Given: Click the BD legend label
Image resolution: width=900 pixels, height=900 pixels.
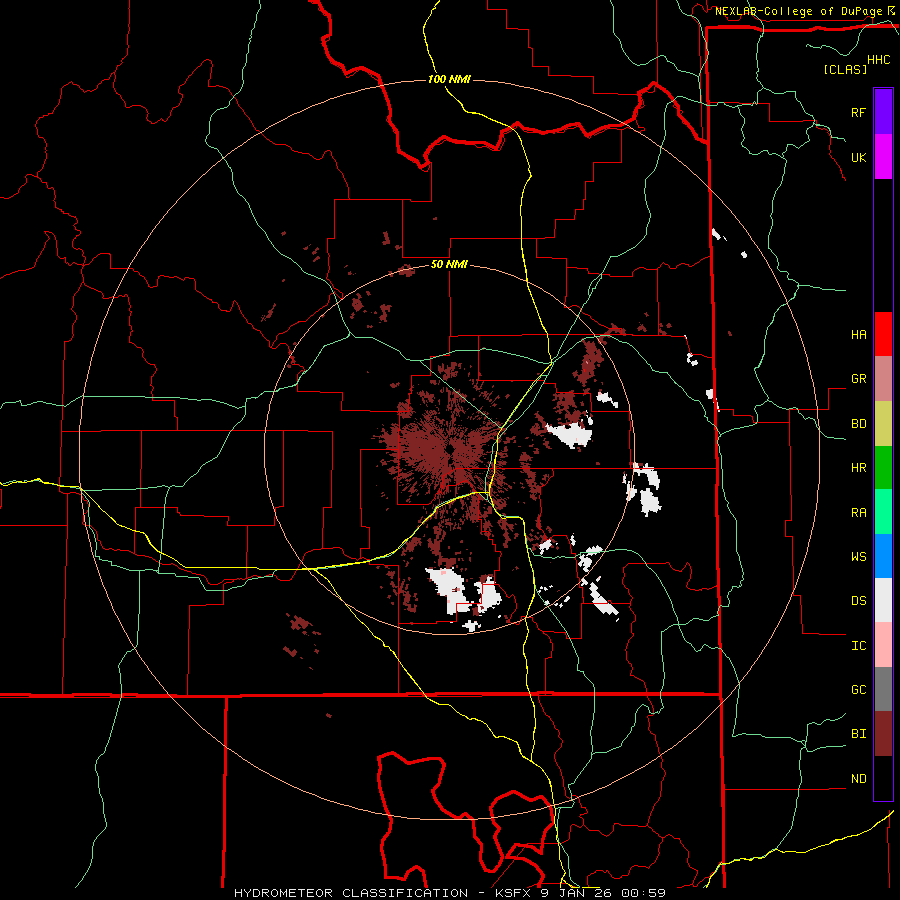Looking at the screenshot, I should click(858, 424).
